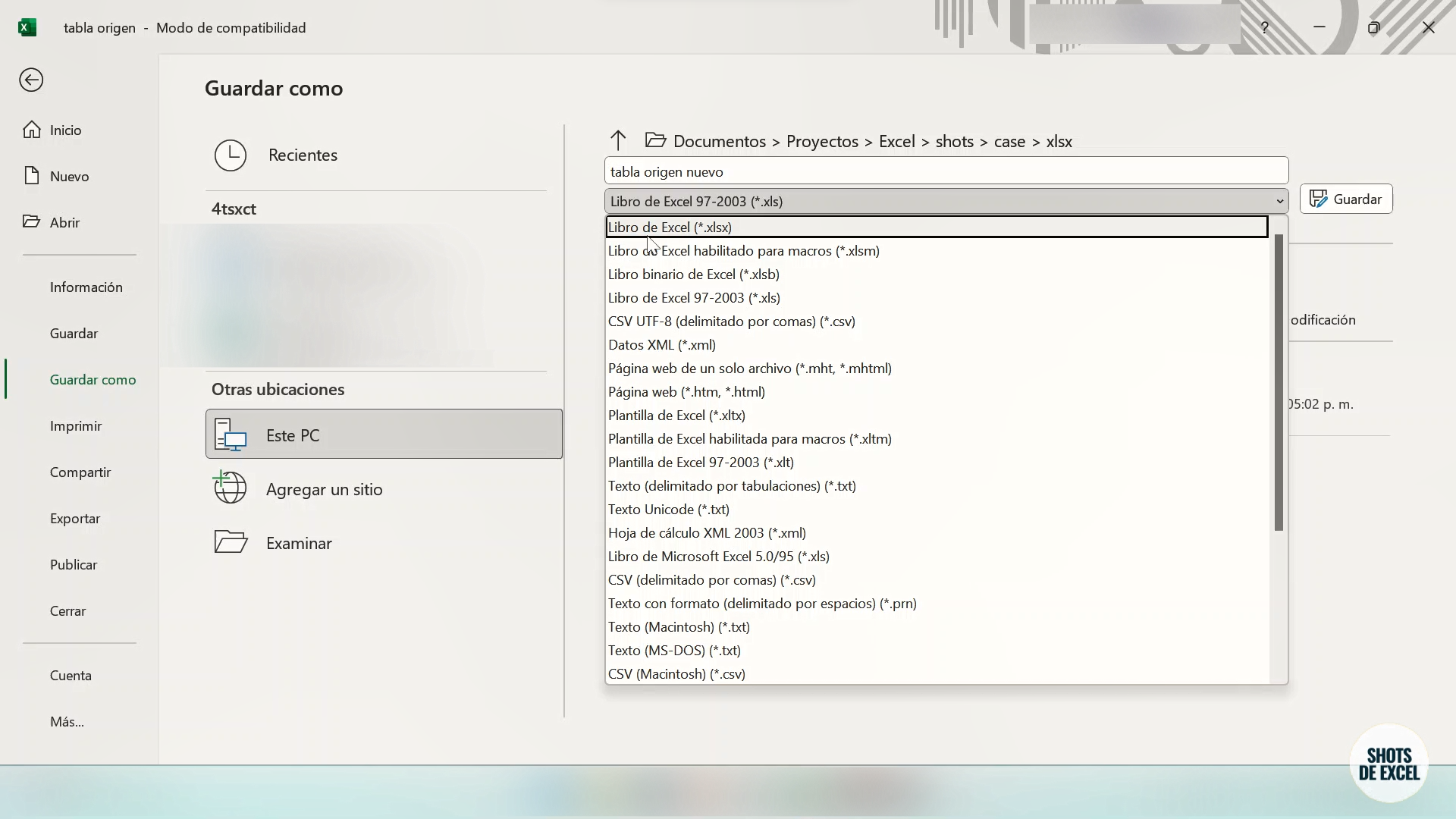Select Texto (delimitado por tabulaciones) option
1456x819 pixels.
coord(937,485)
